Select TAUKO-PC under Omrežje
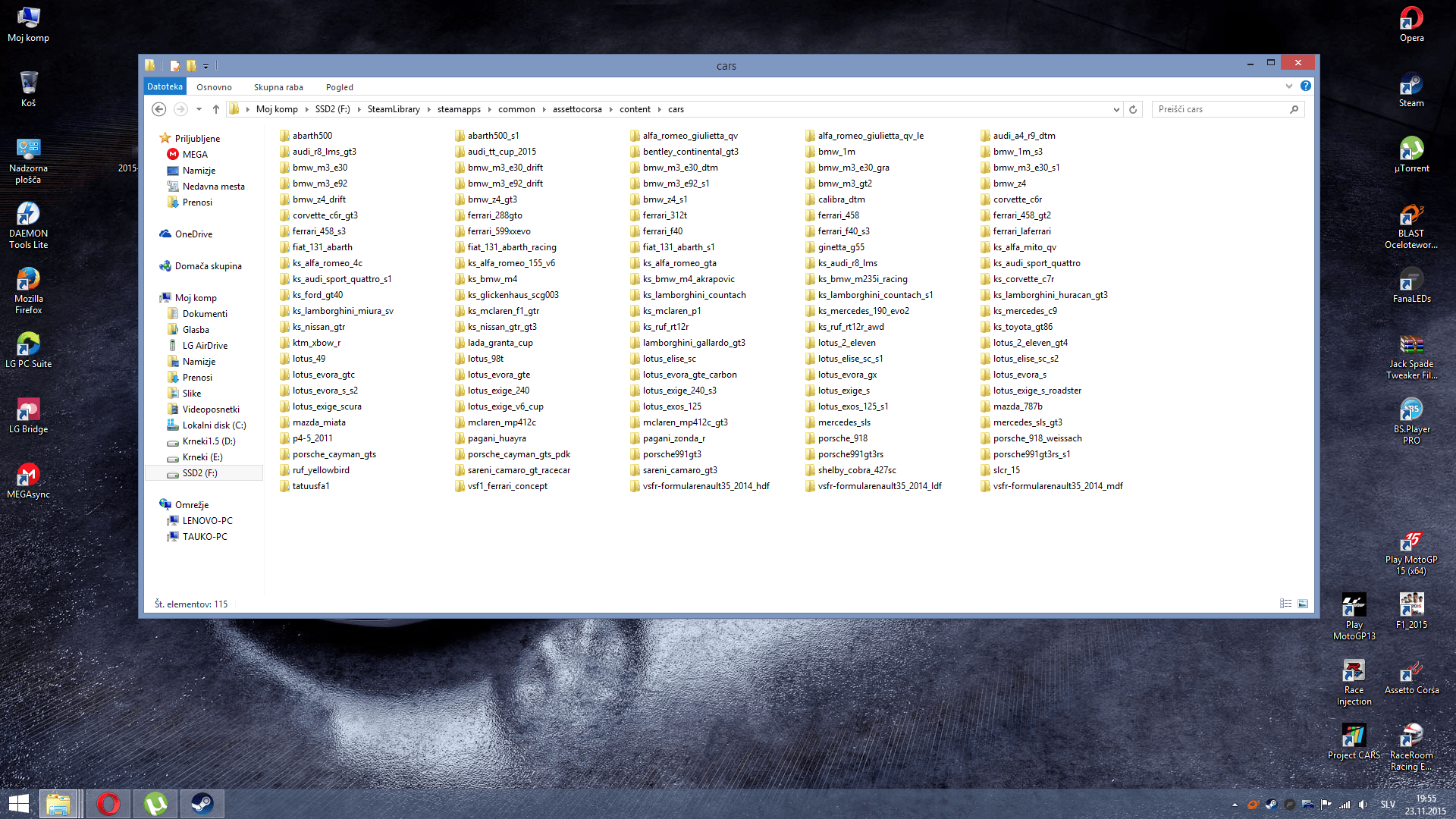Image resolution: width=1456 pixels, height=819 pixels. tap(205, 536)
